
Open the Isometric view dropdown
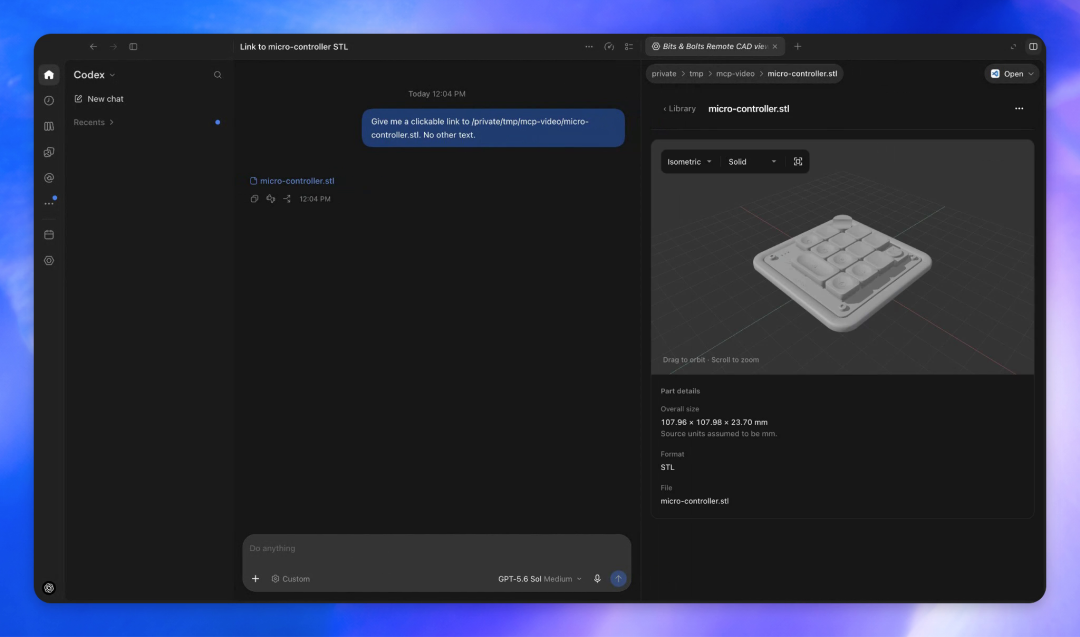coord(689,162)
